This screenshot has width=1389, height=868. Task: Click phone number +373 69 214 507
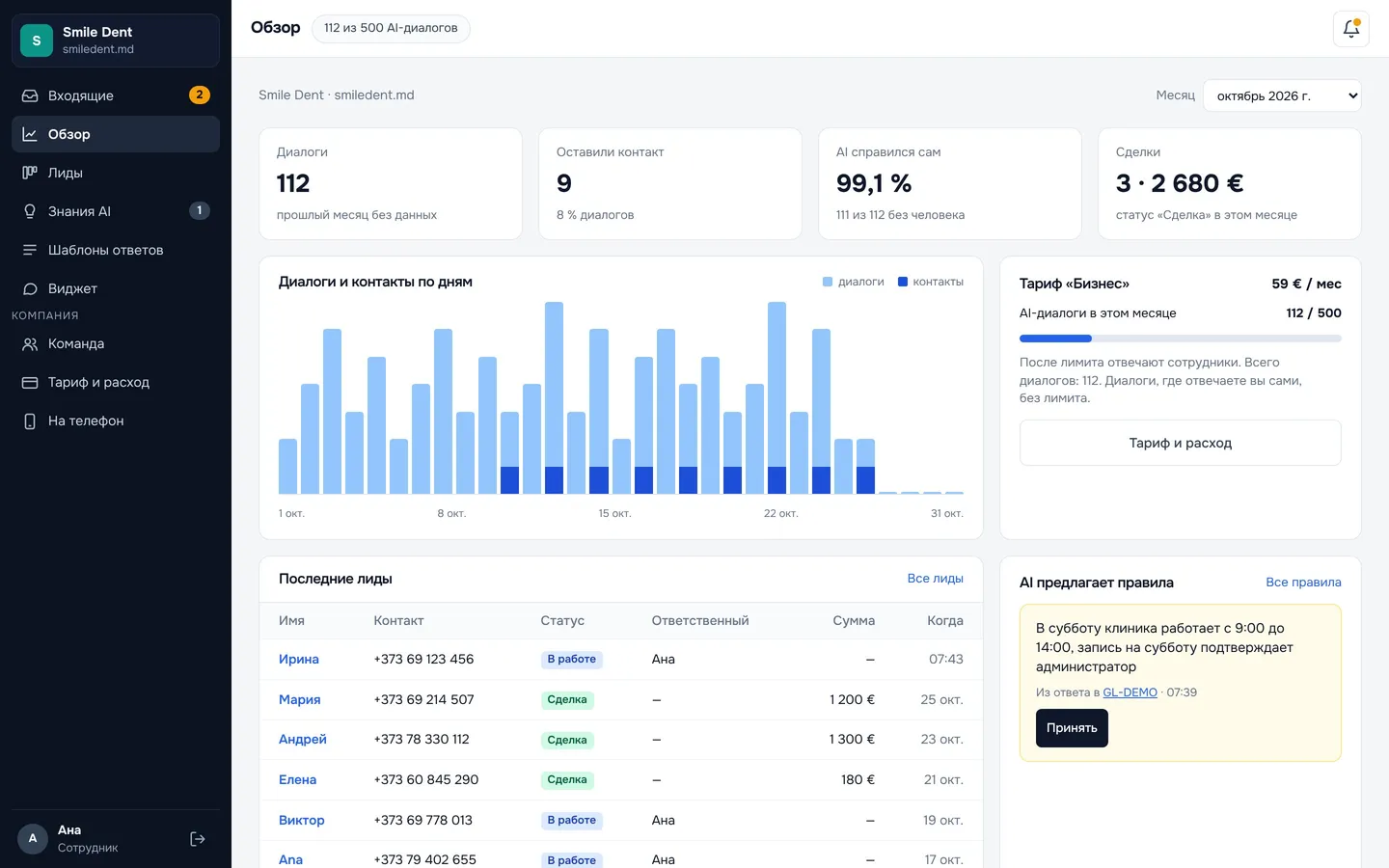[423, 699]
